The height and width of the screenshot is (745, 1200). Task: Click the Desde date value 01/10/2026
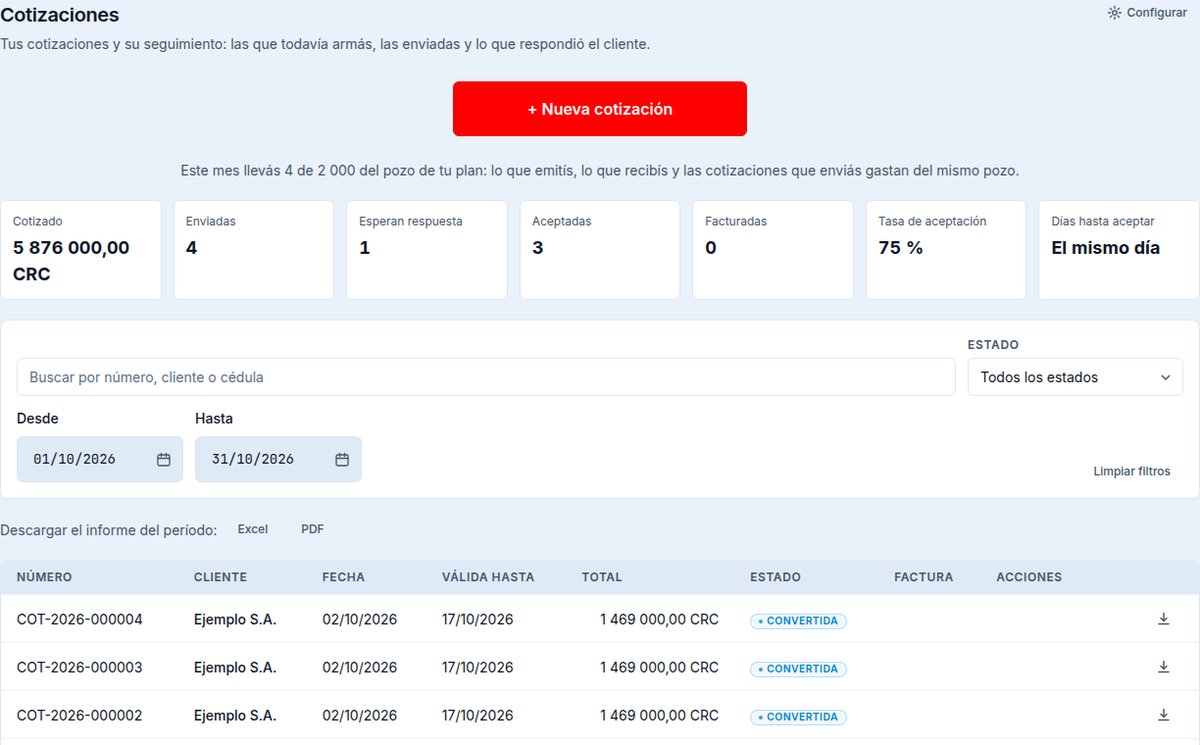click(x=75, y=459)
